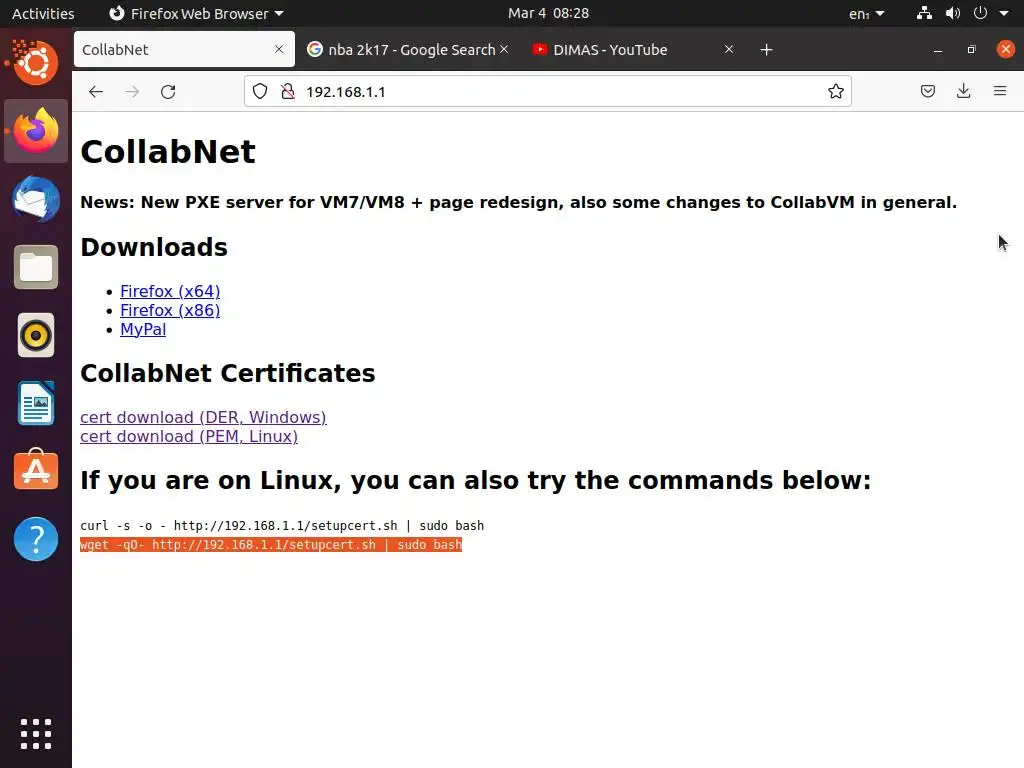
Task: Open the tracking protection shield icon
Action: tap(260, 91)
